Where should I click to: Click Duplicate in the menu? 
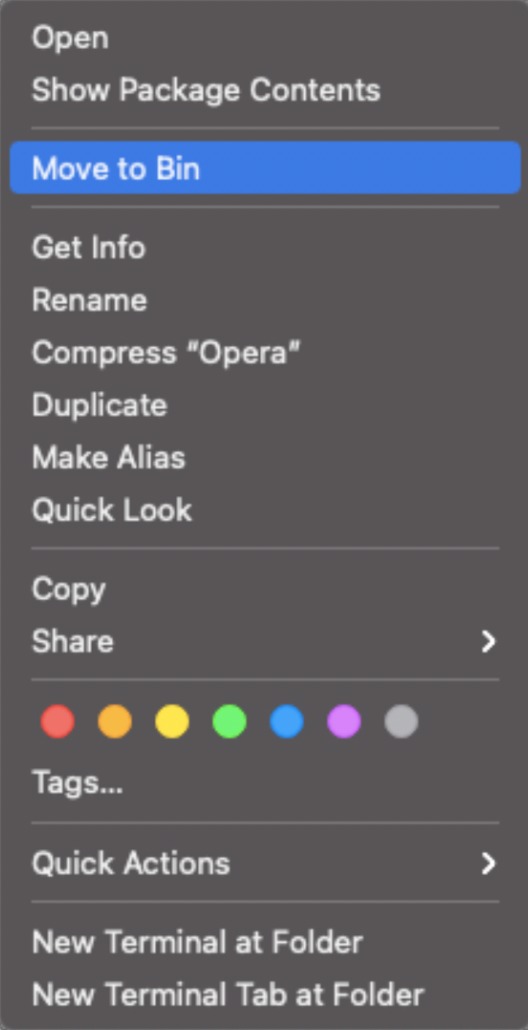265,405
